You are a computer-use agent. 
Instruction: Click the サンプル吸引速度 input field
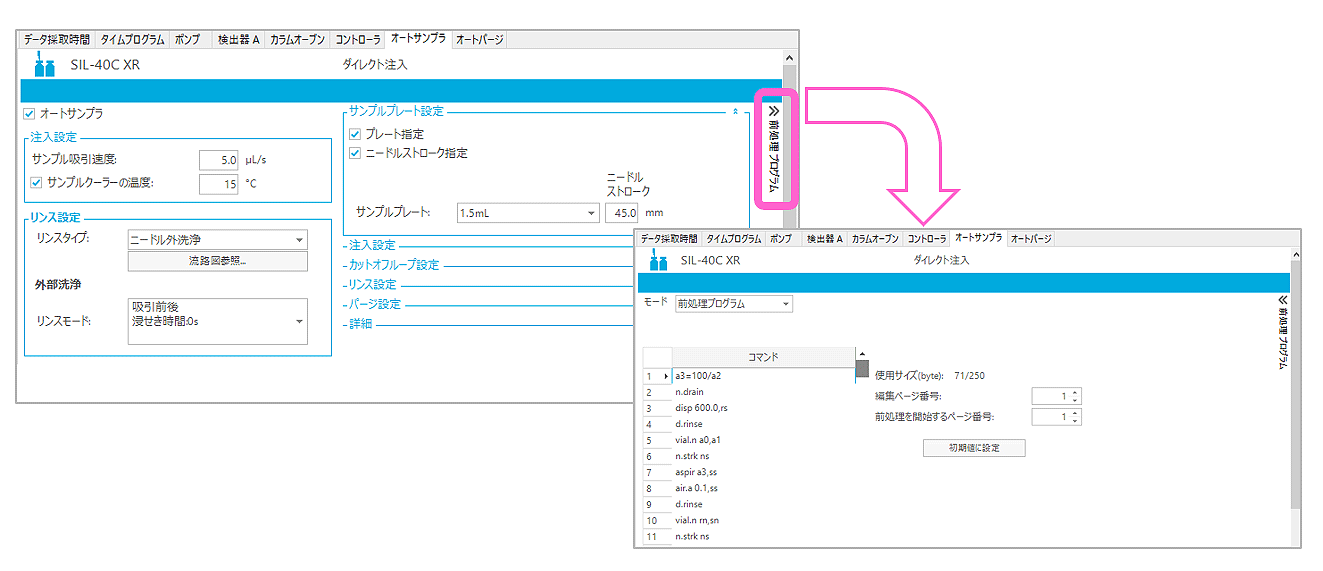pos(218,159)
